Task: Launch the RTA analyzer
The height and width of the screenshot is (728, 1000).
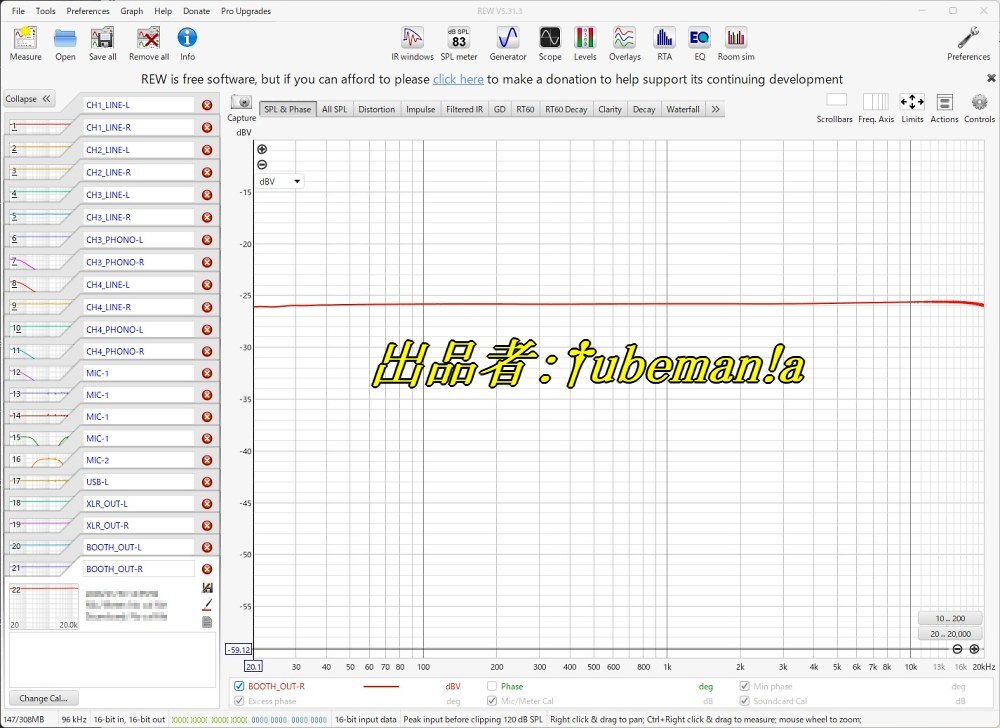Action: (x=665, y=44)
